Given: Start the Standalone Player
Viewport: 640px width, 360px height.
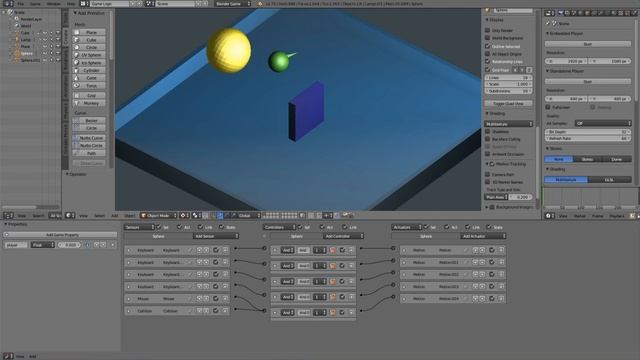Looking at the screenshot, I should tap(588, 81).
